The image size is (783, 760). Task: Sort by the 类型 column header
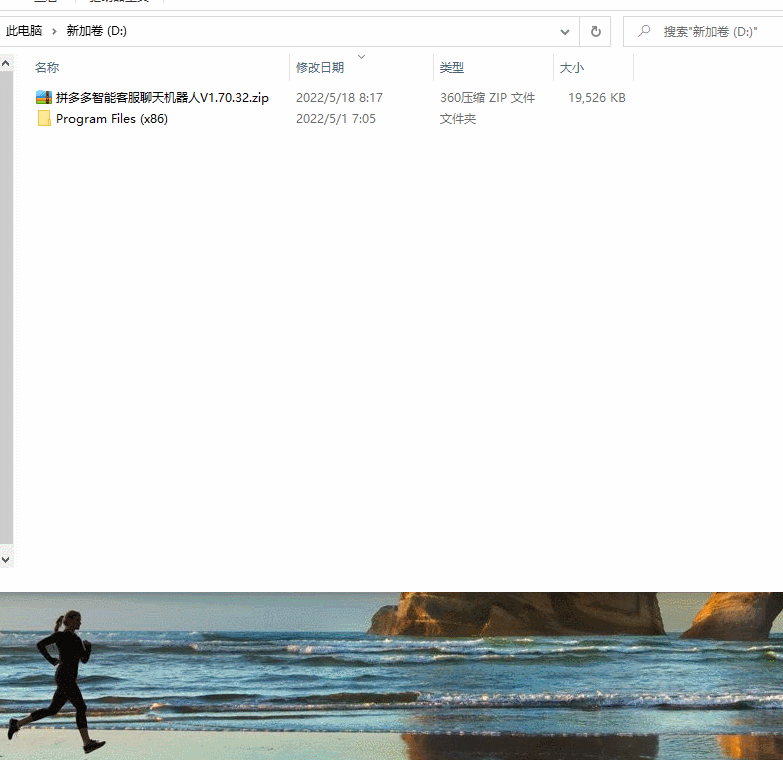(451, 67)
